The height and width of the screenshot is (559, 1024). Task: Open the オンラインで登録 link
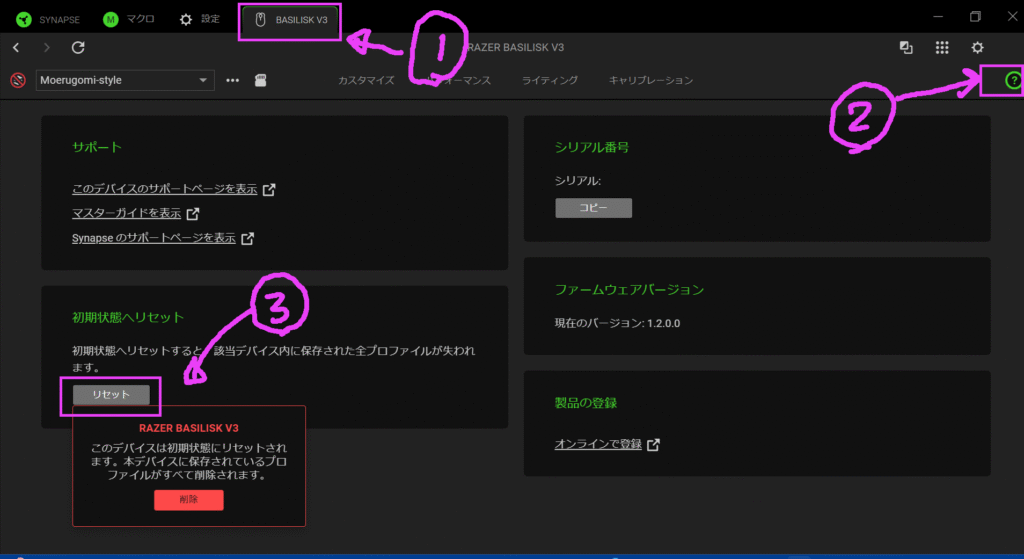598,444
